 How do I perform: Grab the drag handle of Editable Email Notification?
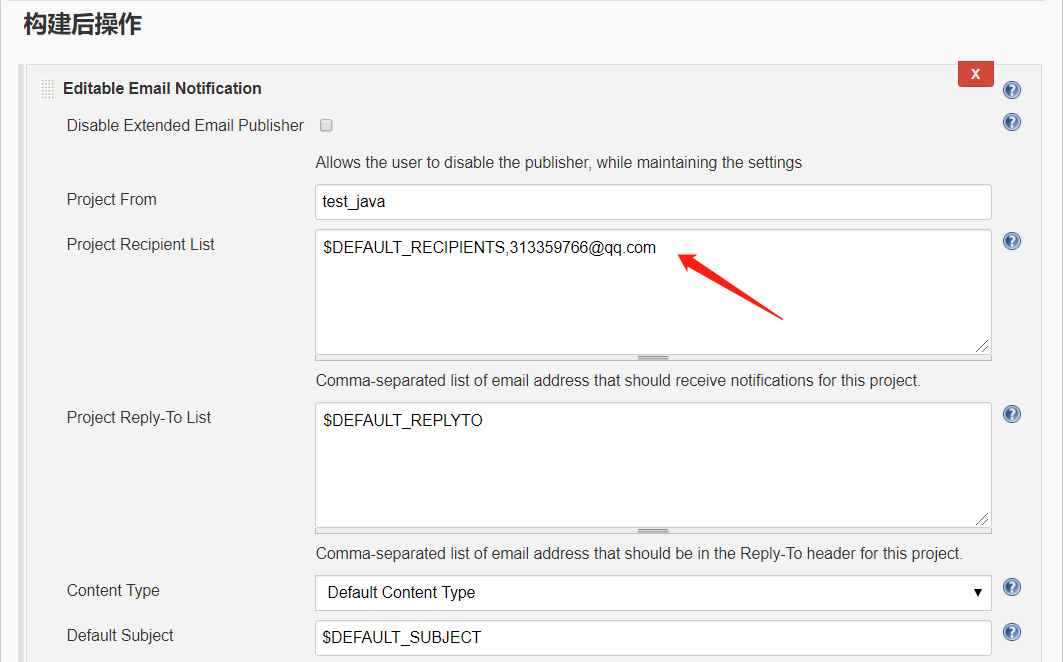point(47,89)
